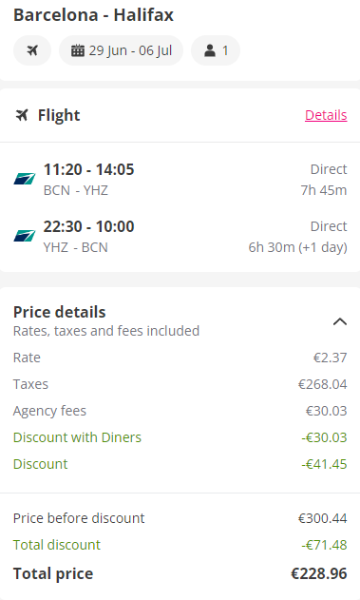Image resolution: width=360 pixels, height=600 pixels.
Task: Click the 6h 30m (+1 day) duration
Action: coord(298,247)
